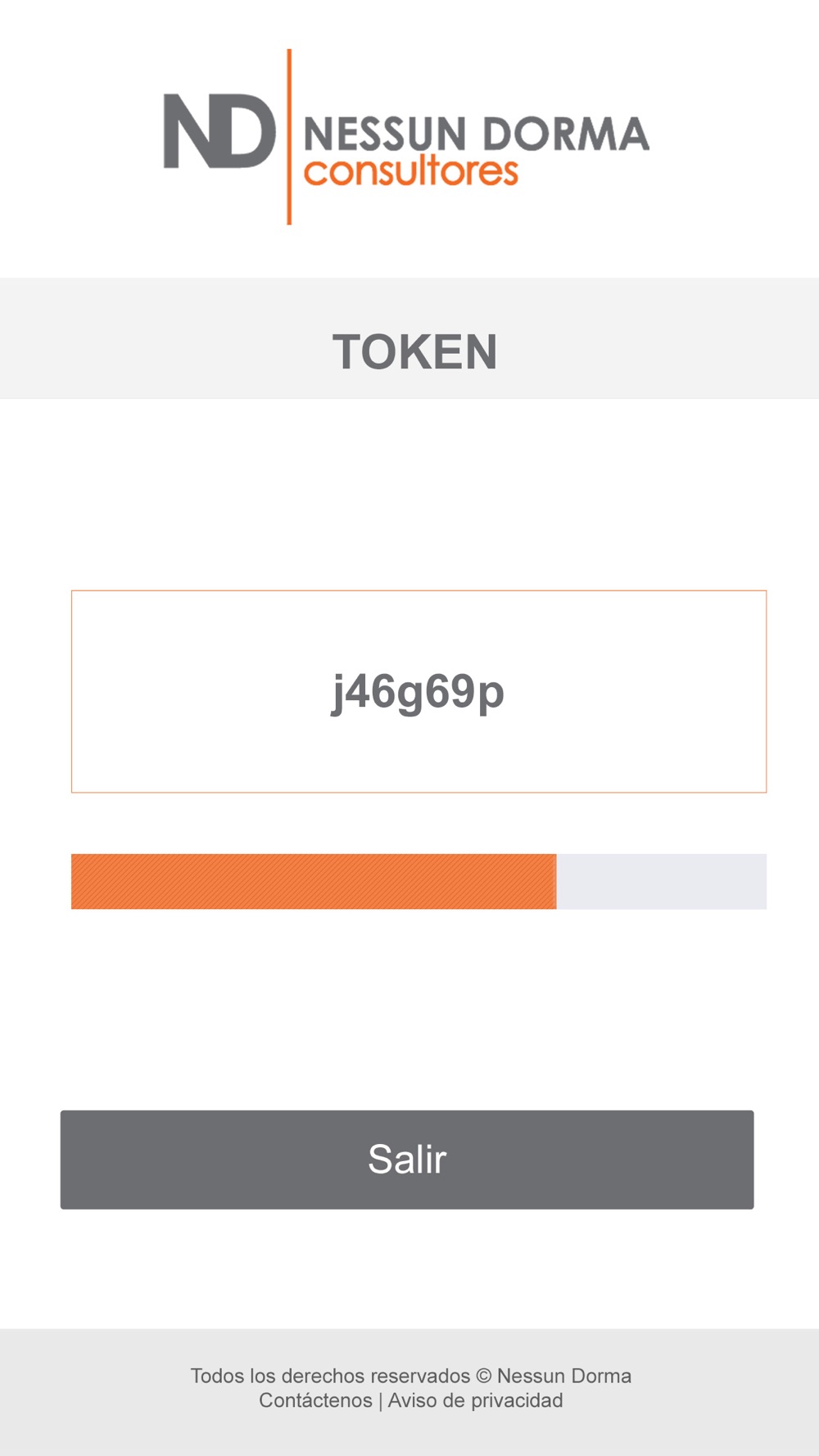Click the ND monogram logo
This screenshot has width=819, height=1456.
coord(219,131)
